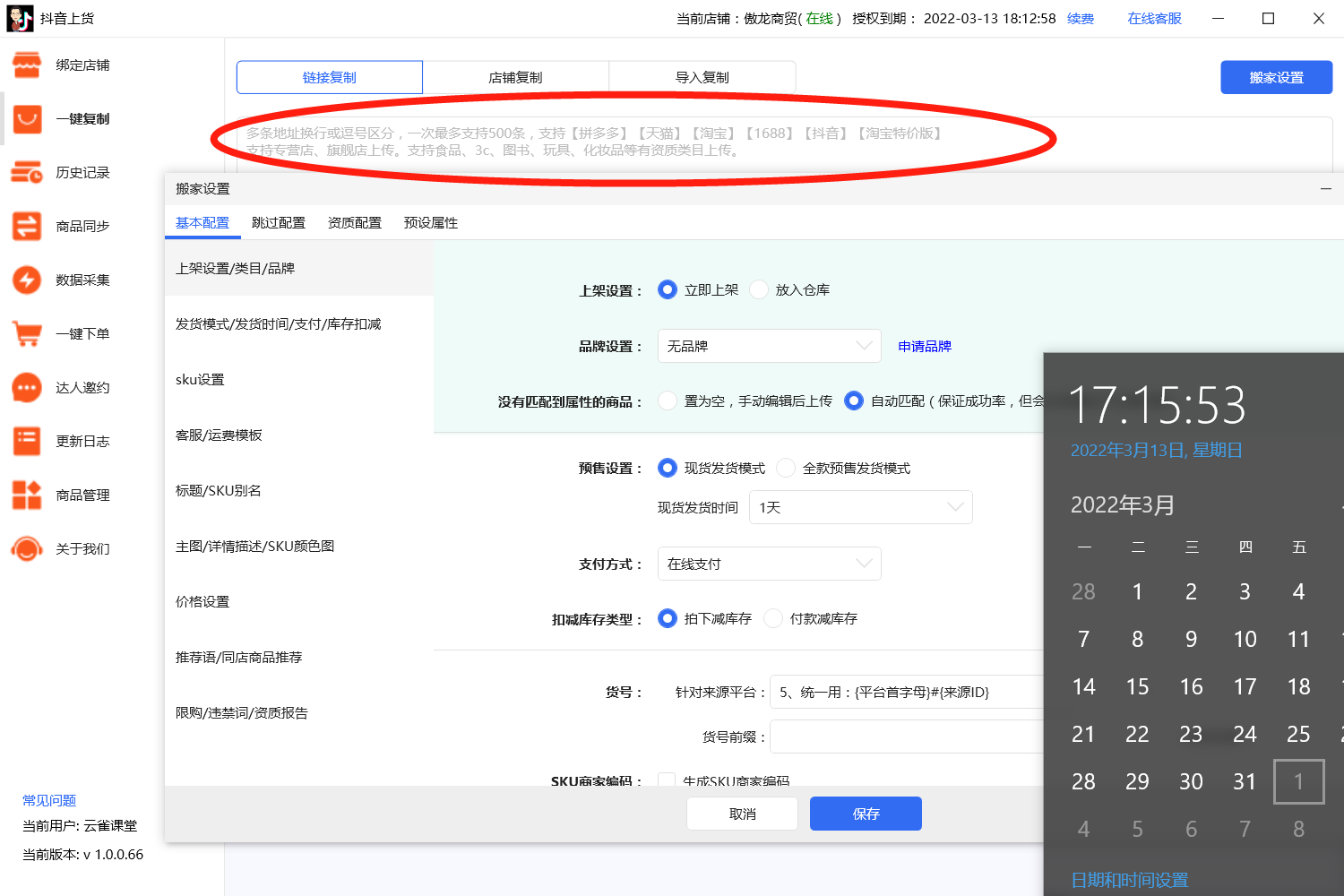Click the 绑定店铺 shop icon in sidebar
Image resolution: width=1344 pixels, height=896 pixels.
pyautogui.click(x=27, y=65)
